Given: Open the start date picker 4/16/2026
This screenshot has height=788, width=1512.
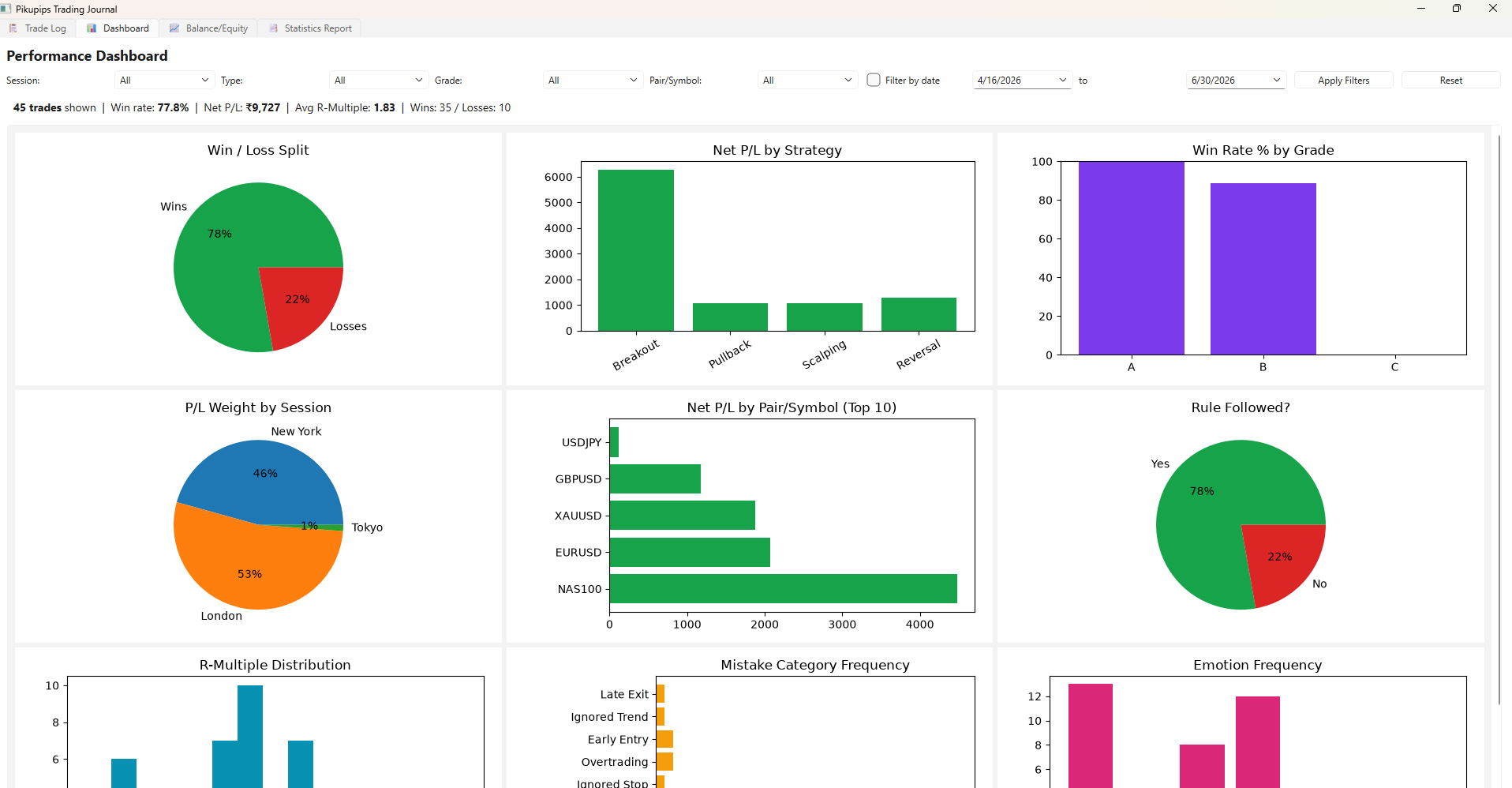Looking at the screenshot, I should (1022, 81).
